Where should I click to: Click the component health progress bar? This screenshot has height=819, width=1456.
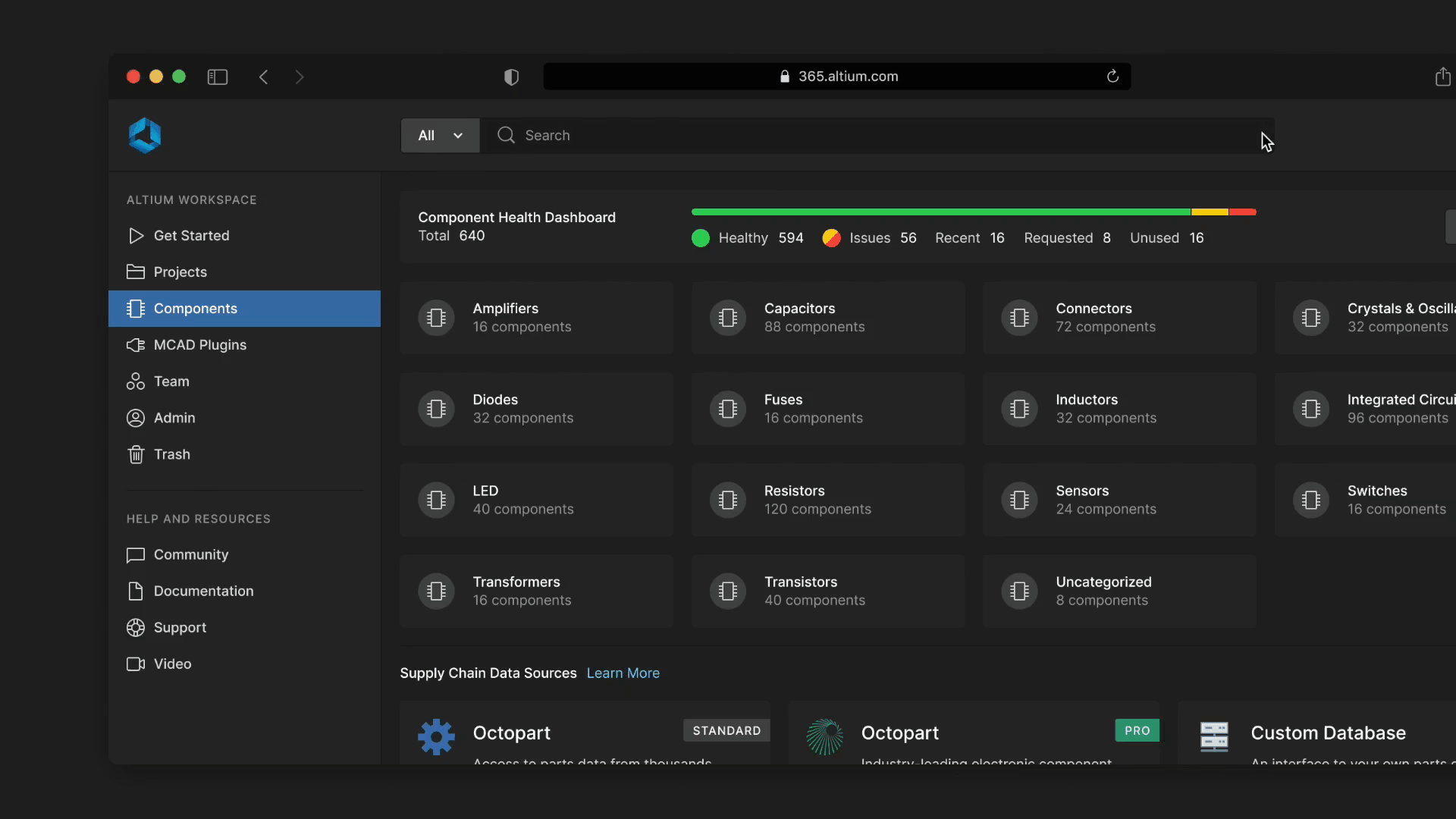[974, 212]
